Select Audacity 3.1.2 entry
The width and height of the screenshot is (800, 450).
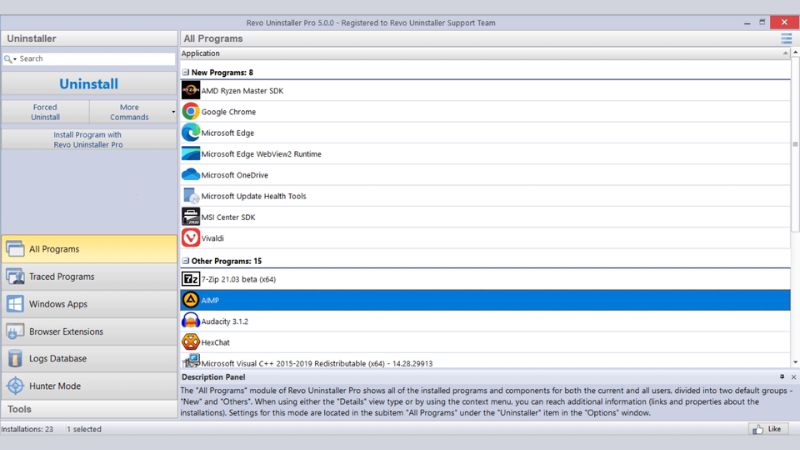point(224,321)
